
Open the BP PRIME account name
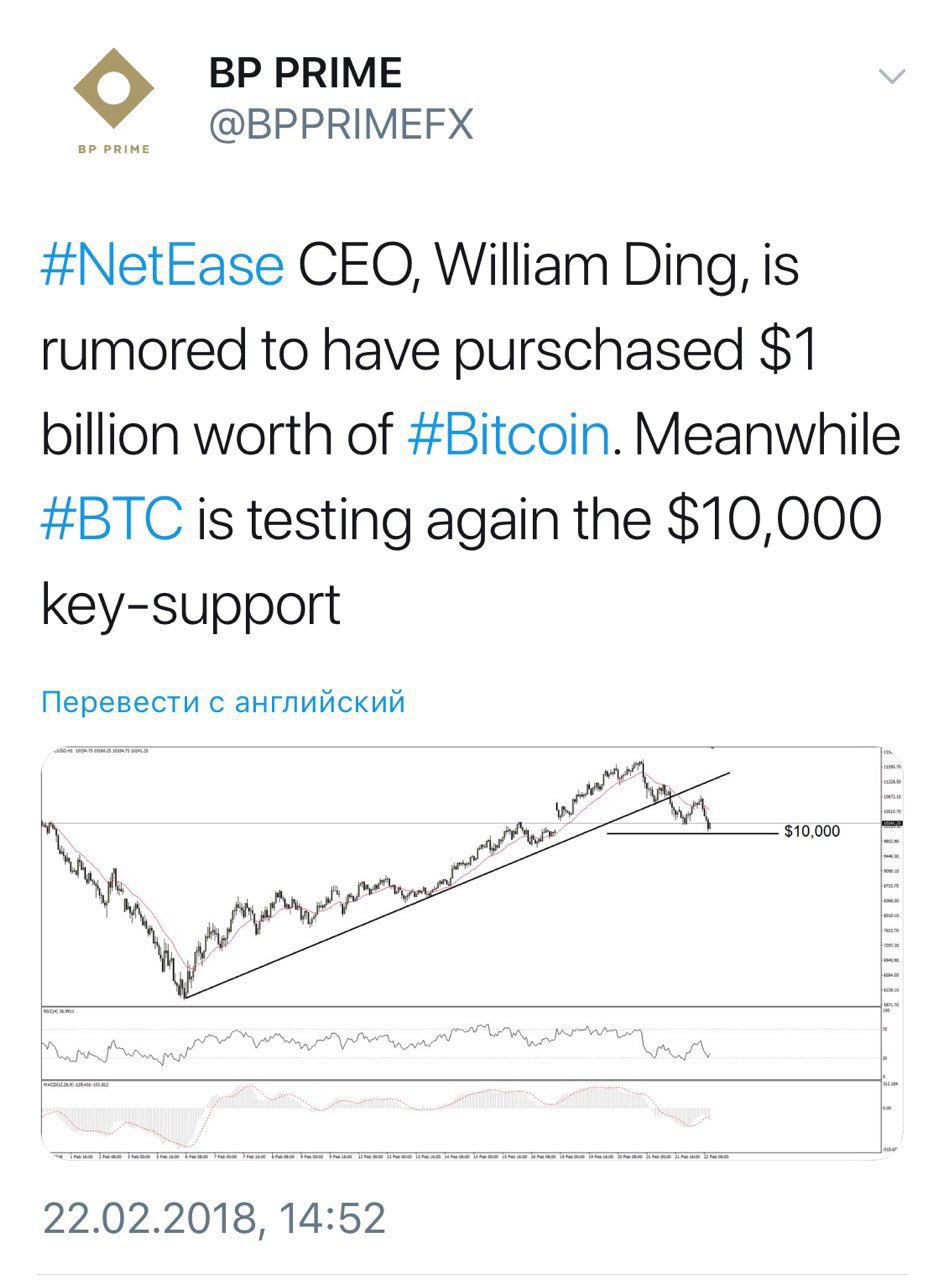point(305,73)
